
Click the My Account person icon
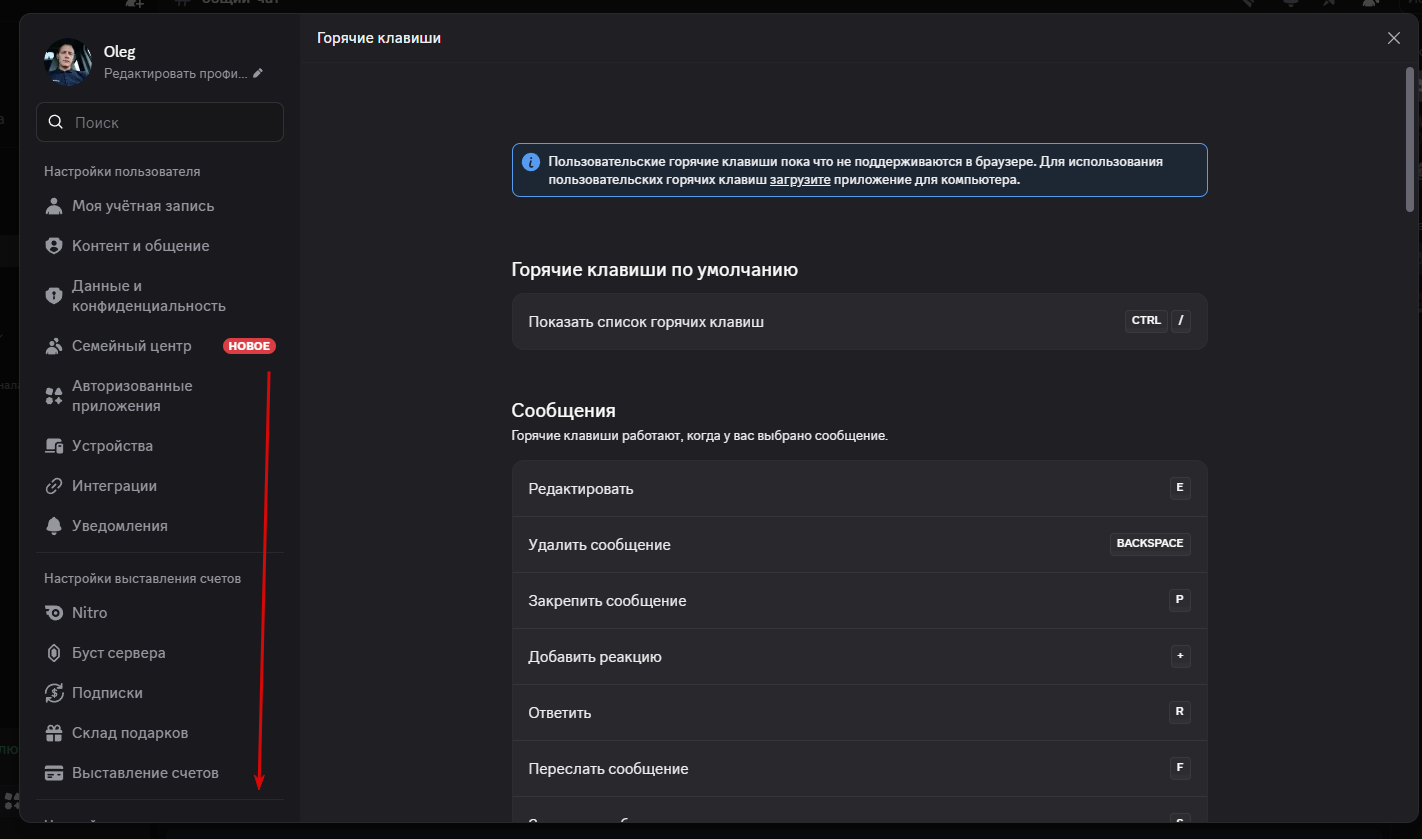54,206
